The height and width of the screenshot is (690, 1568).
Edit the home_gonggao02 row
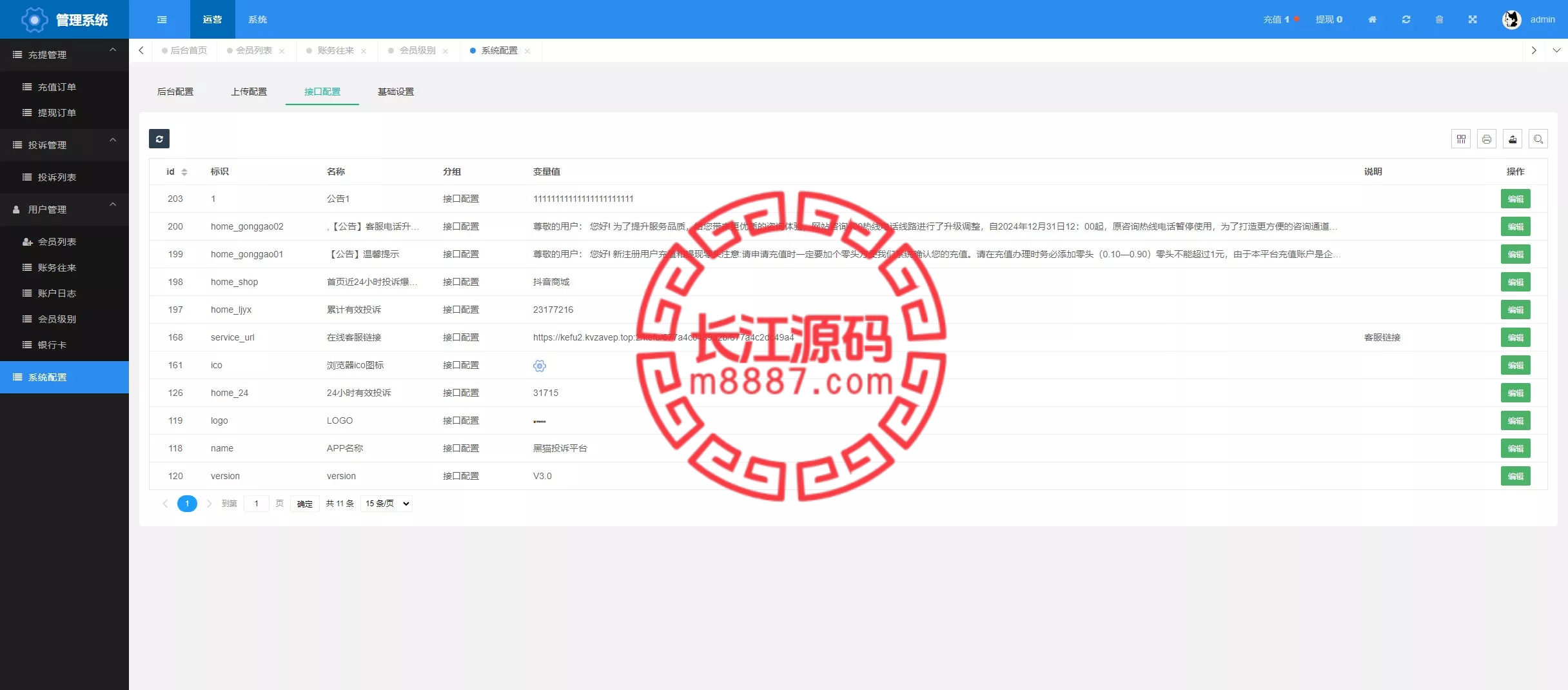(x=1515, y=226)
